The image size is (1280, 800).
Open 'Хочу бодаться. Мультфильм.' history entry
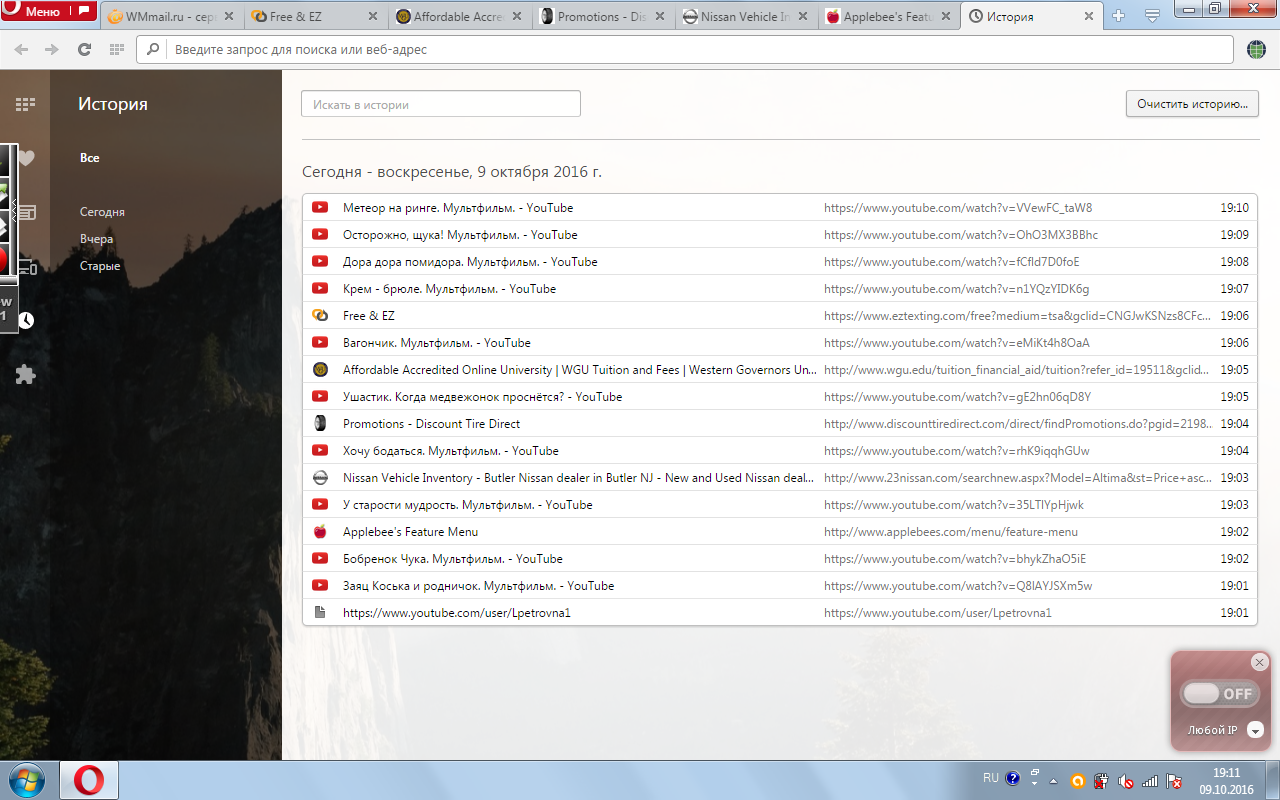tap(451, 451)
